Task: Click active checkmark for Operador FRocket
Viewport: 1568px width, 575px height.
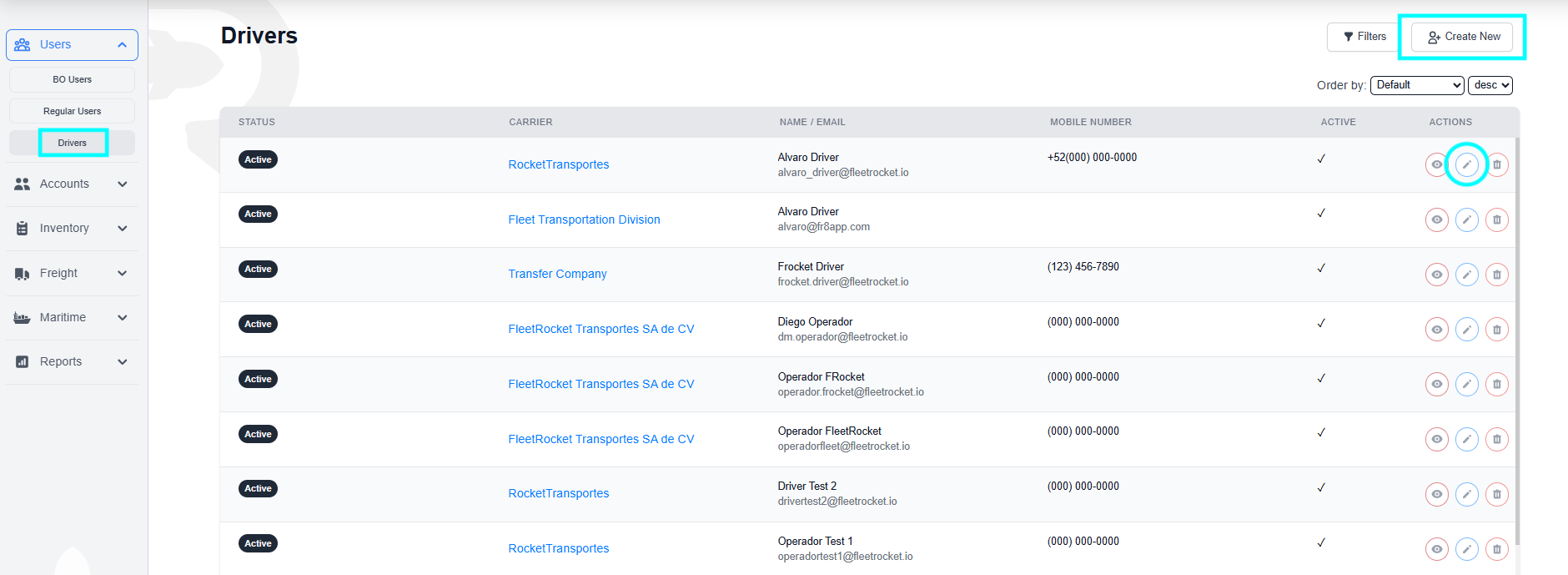Action: pos(1321,378)
